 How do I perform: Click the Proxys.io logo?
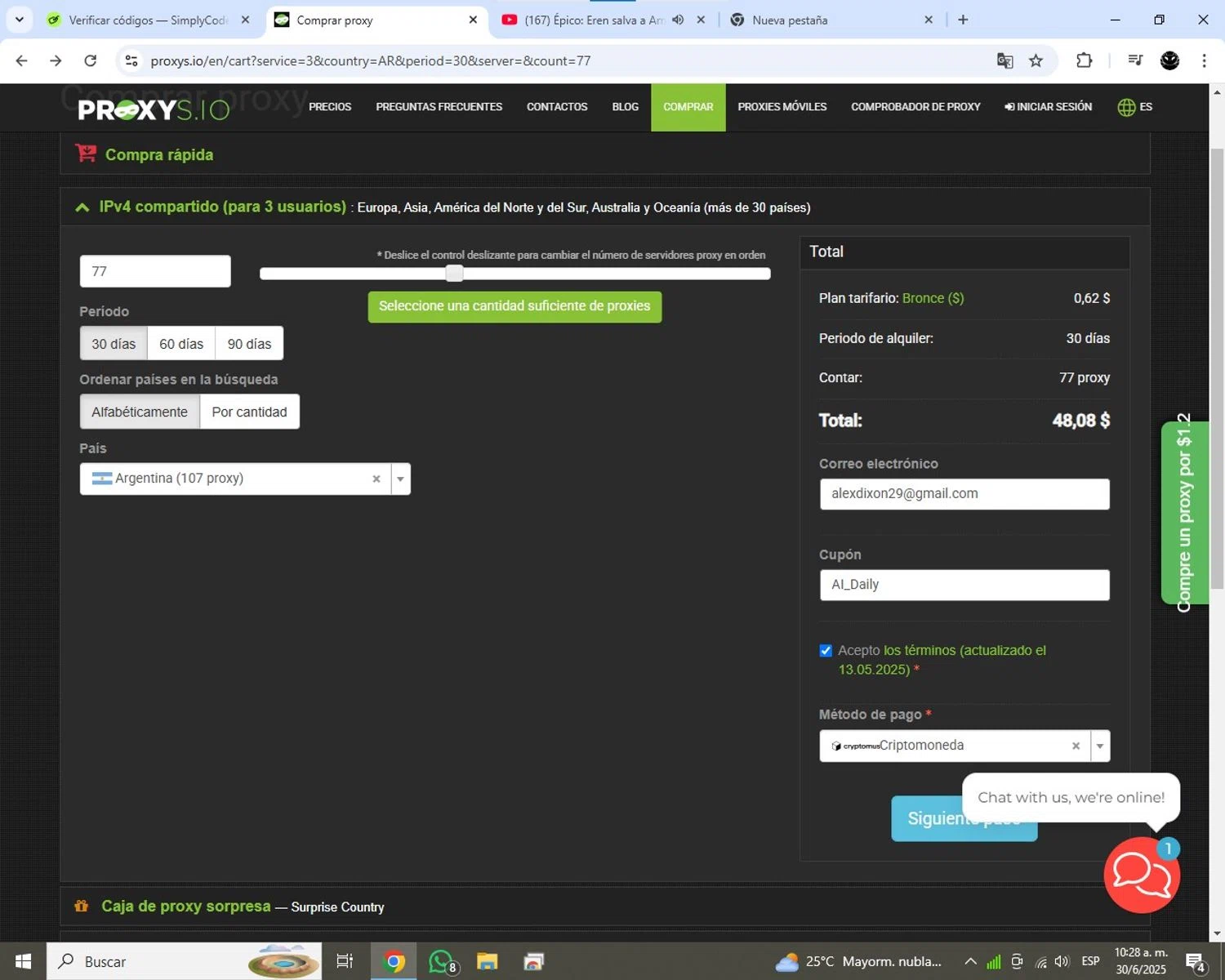click(x=154, y=110)
